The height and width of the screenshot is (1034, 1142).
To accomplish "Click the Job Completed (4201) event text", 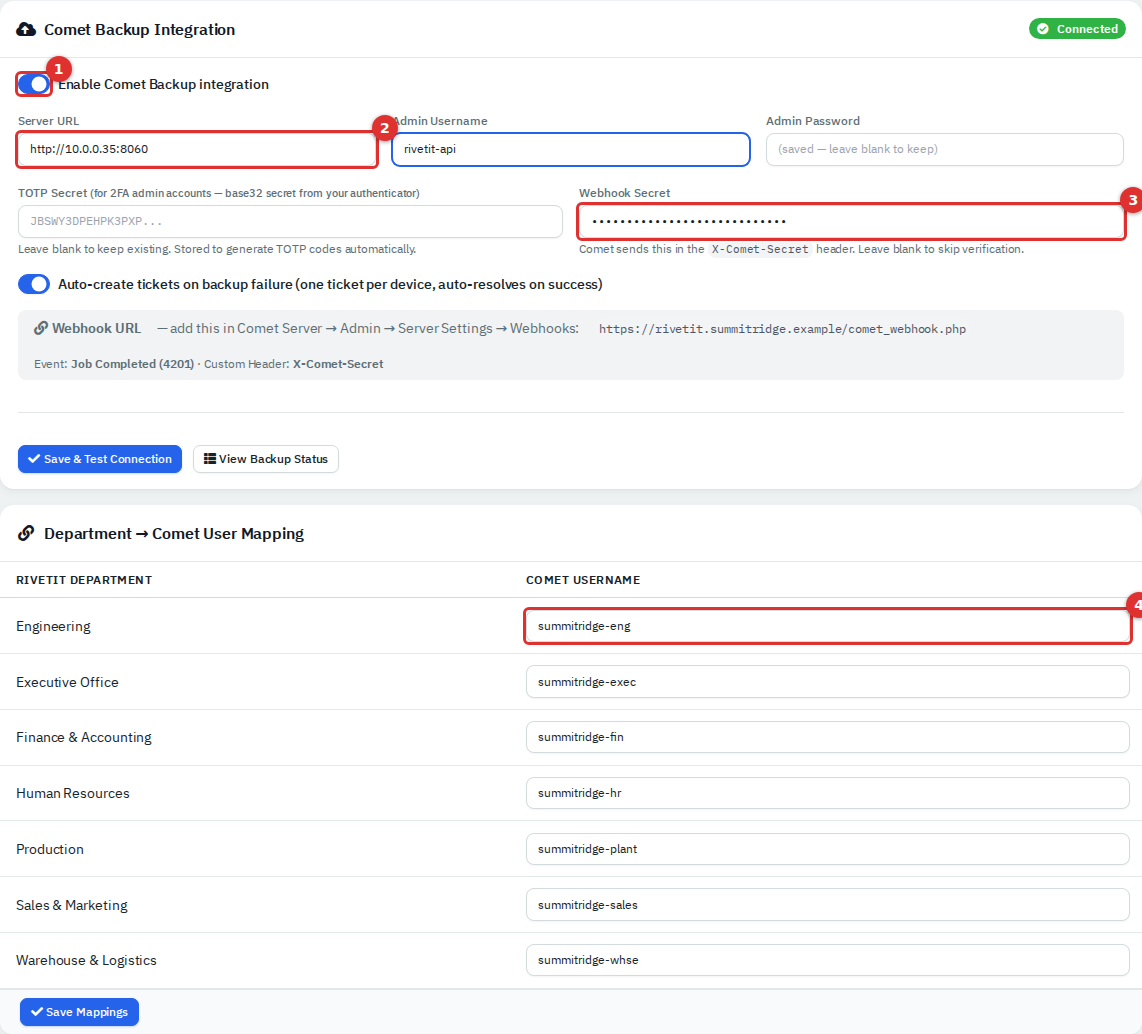I will tap(133, 364).
